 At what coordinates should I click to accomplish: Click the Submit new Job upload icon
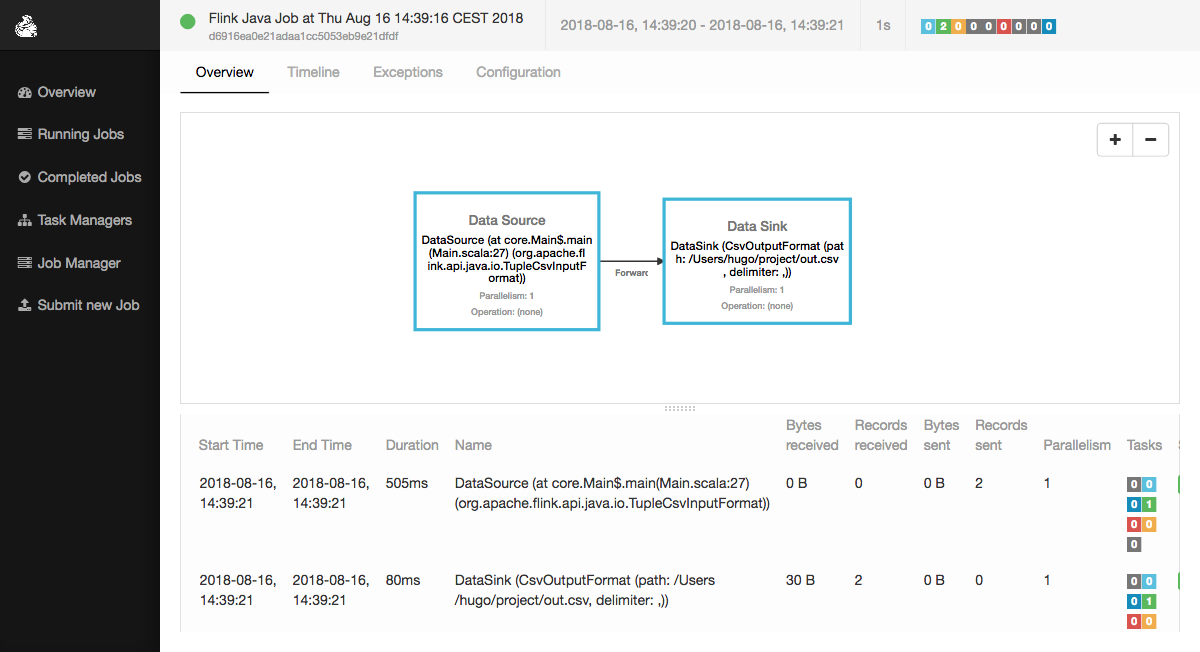25,305
